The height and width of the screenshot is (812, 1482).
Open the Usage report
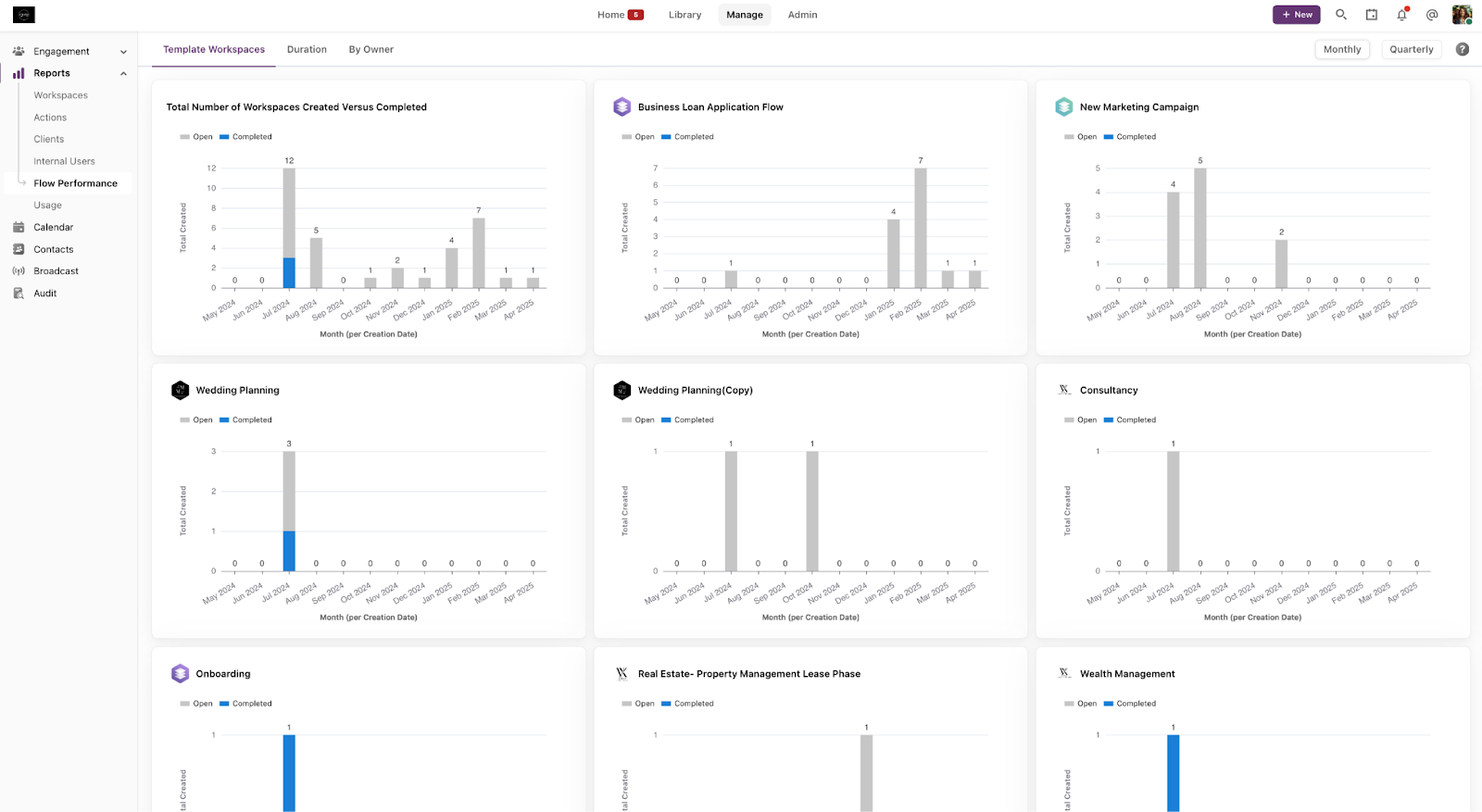[48, 206]
